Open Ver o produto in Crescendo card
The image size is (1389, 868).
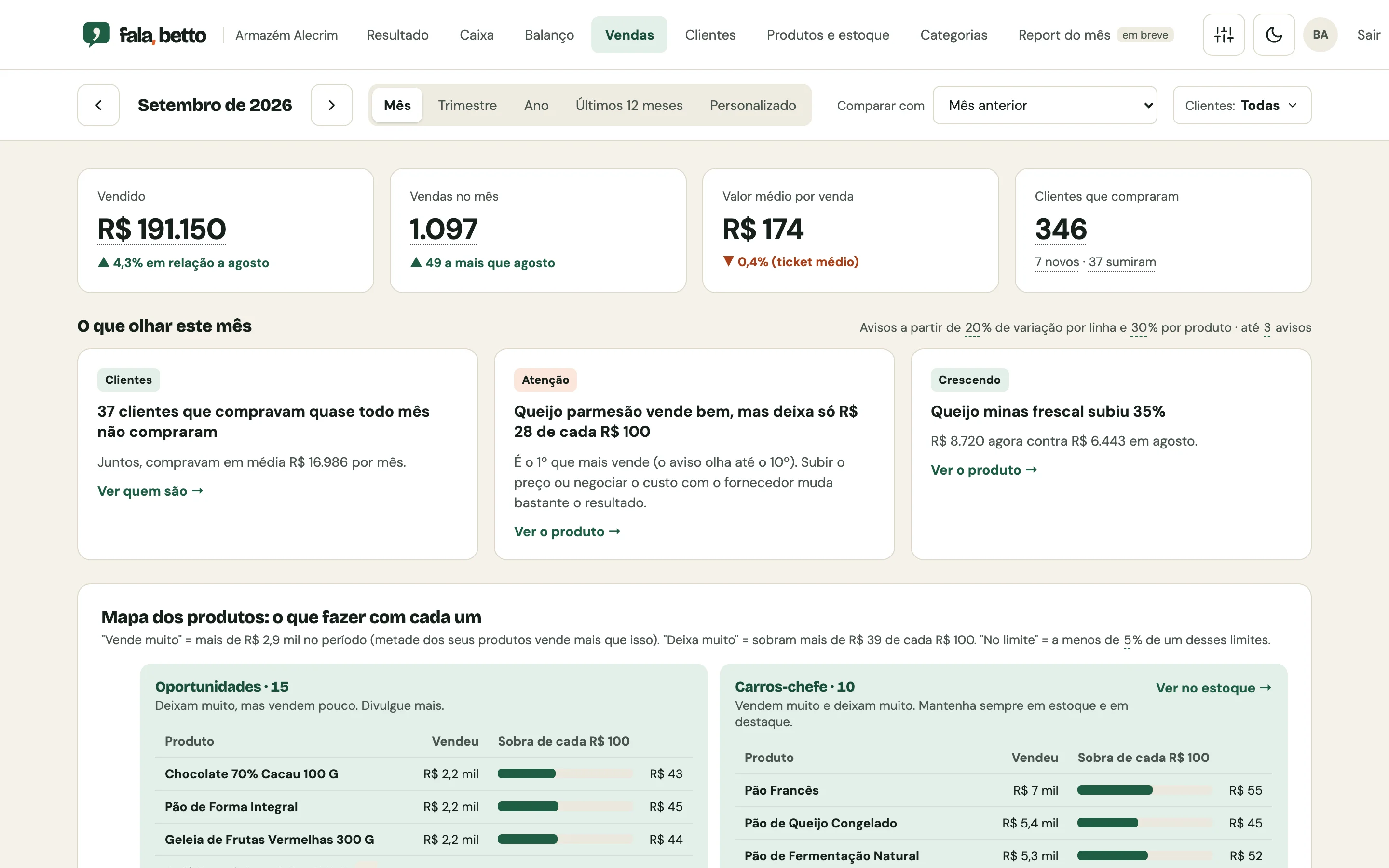984,470
